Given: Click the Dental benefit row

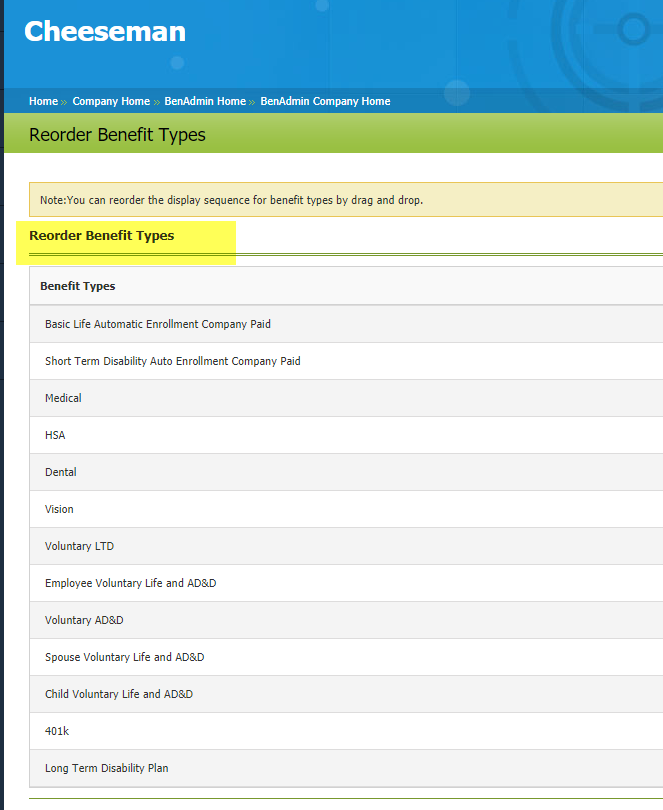Looking at the screenshot, I should click(60, 472).
